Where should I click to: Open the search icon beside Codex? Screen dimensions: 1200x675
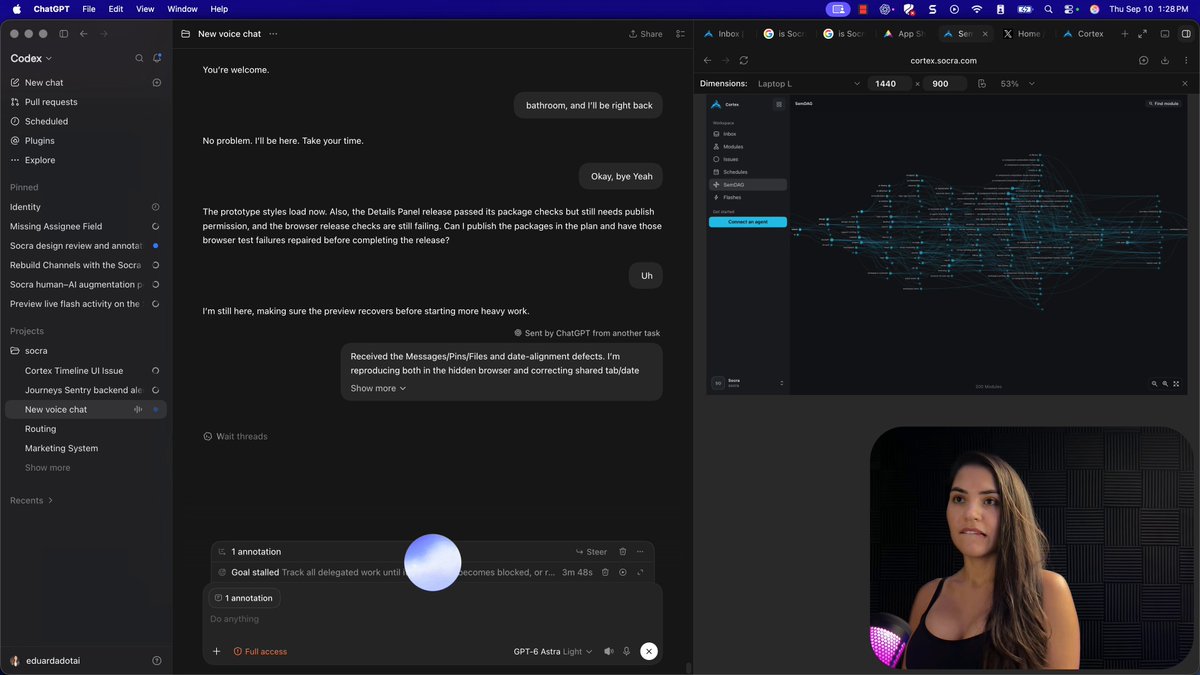click(x=139, y=58)
